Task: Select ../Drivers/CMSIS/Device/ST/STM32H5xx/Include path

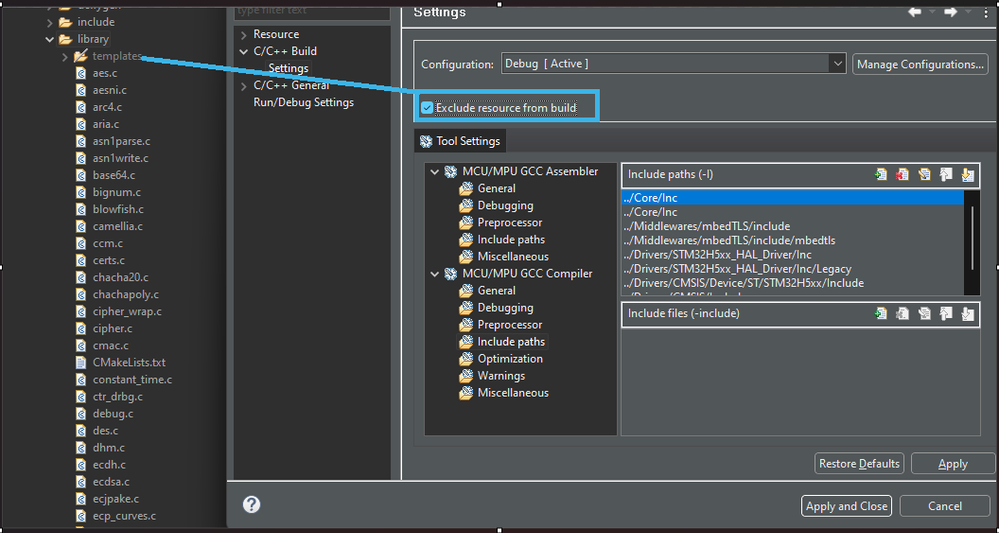Action: pos(744,283)
